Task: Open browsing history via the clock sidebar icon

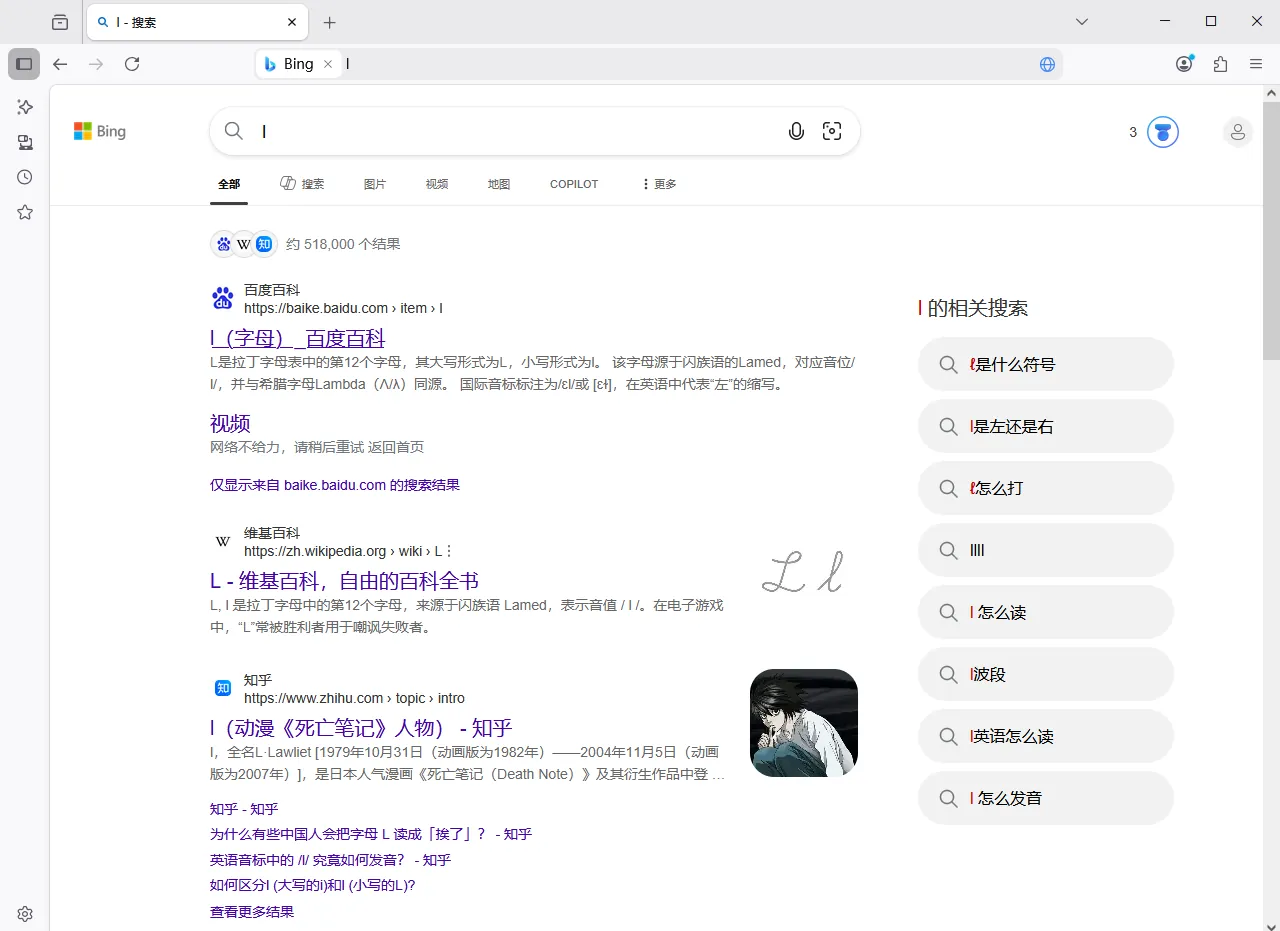Action: pos(24,176)
